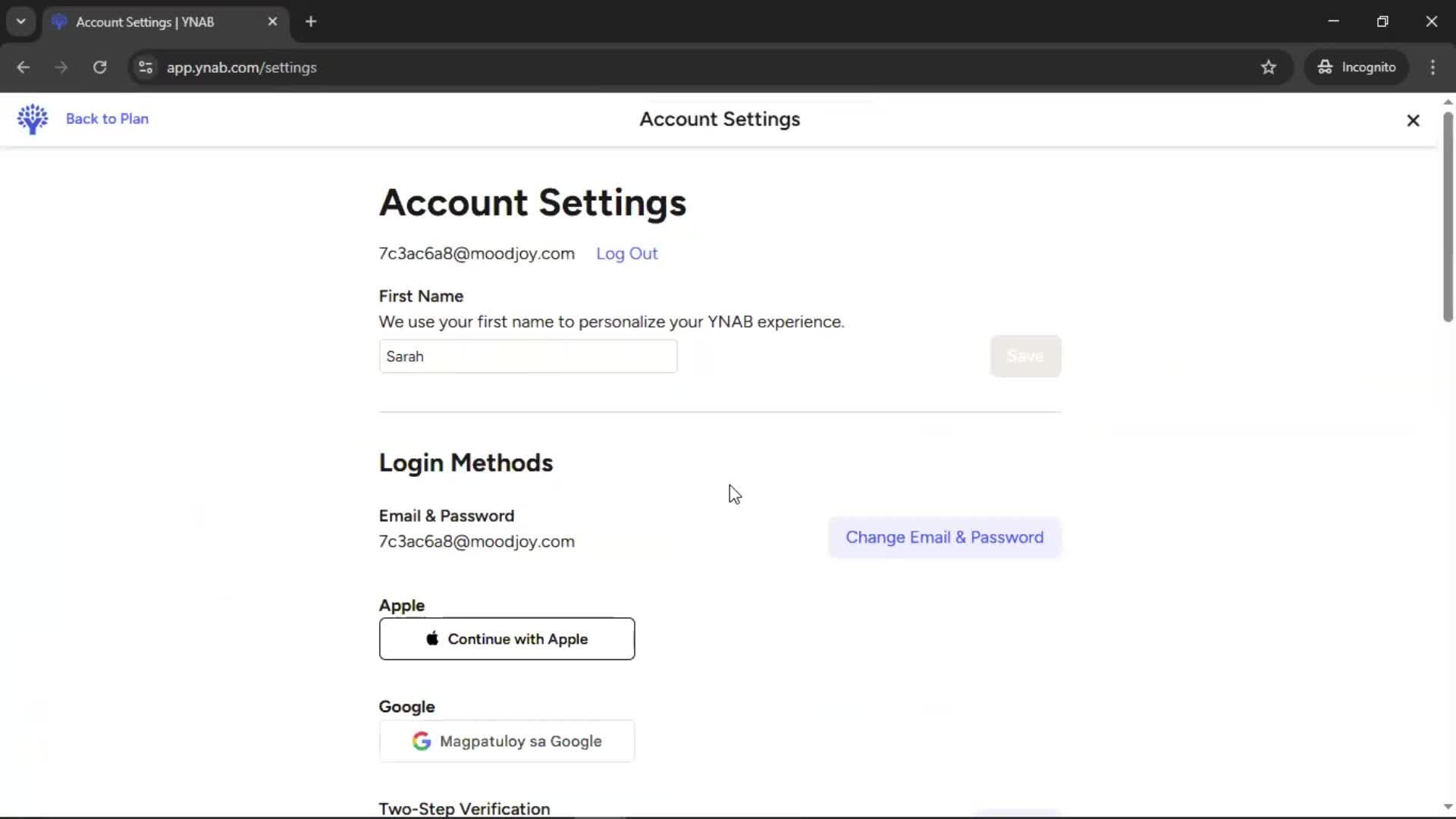Click the scrollbar down arrow
Image resolution: width=1456 pixels, height=819 pixels.
pyautogui.click(x=1448, y=807)
